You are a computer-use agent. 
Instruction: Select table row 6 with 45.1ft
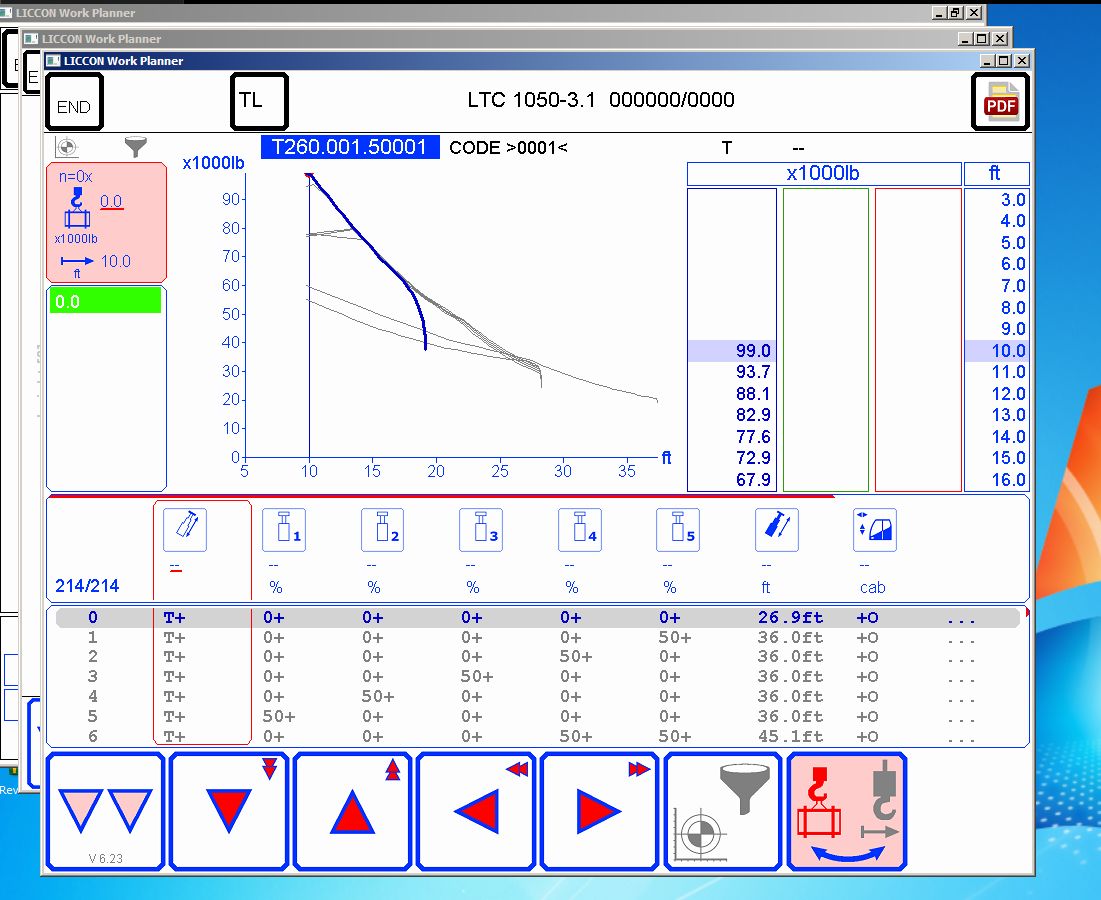coord(540,737)
